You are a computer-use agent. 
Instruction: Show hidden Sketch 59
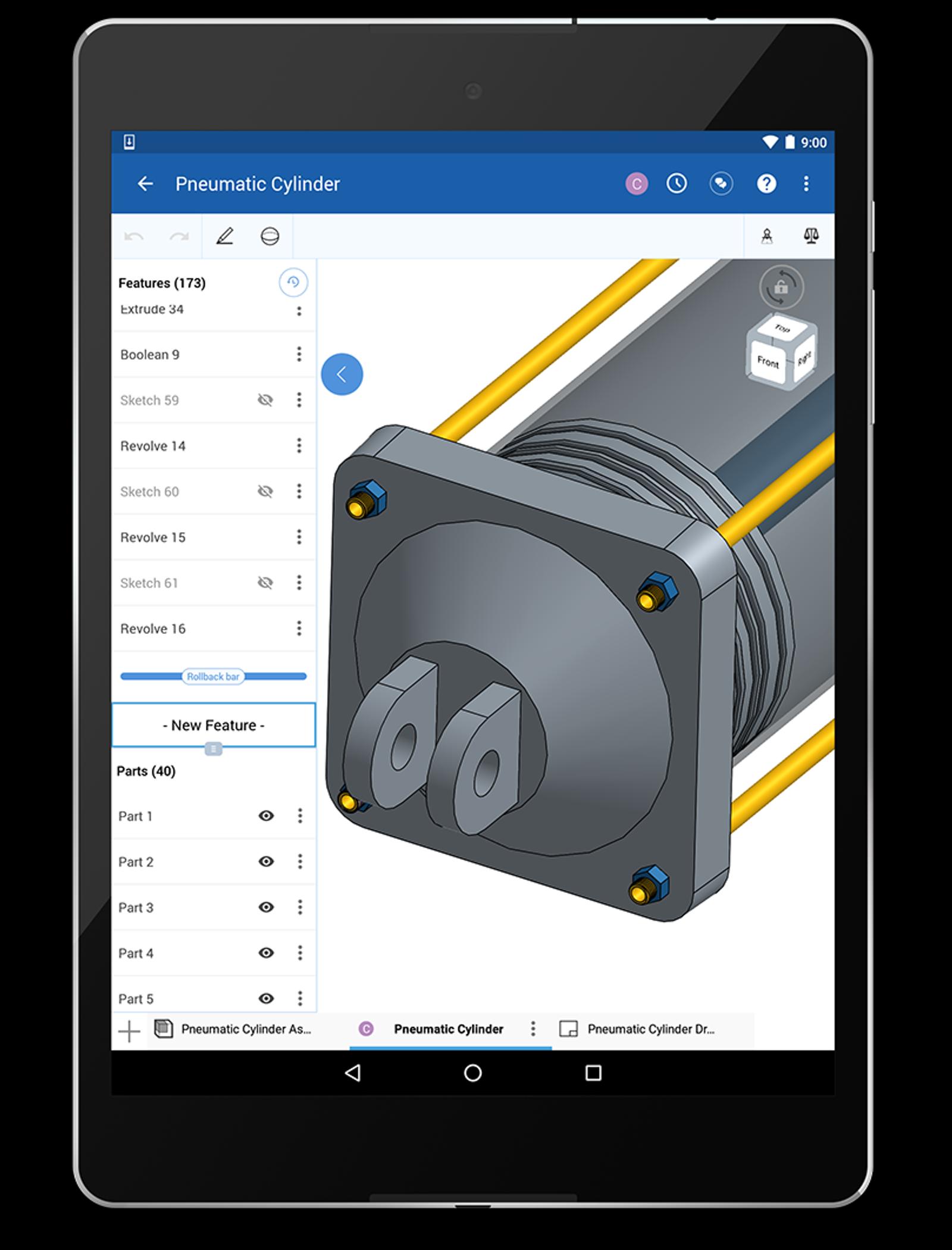265,400
